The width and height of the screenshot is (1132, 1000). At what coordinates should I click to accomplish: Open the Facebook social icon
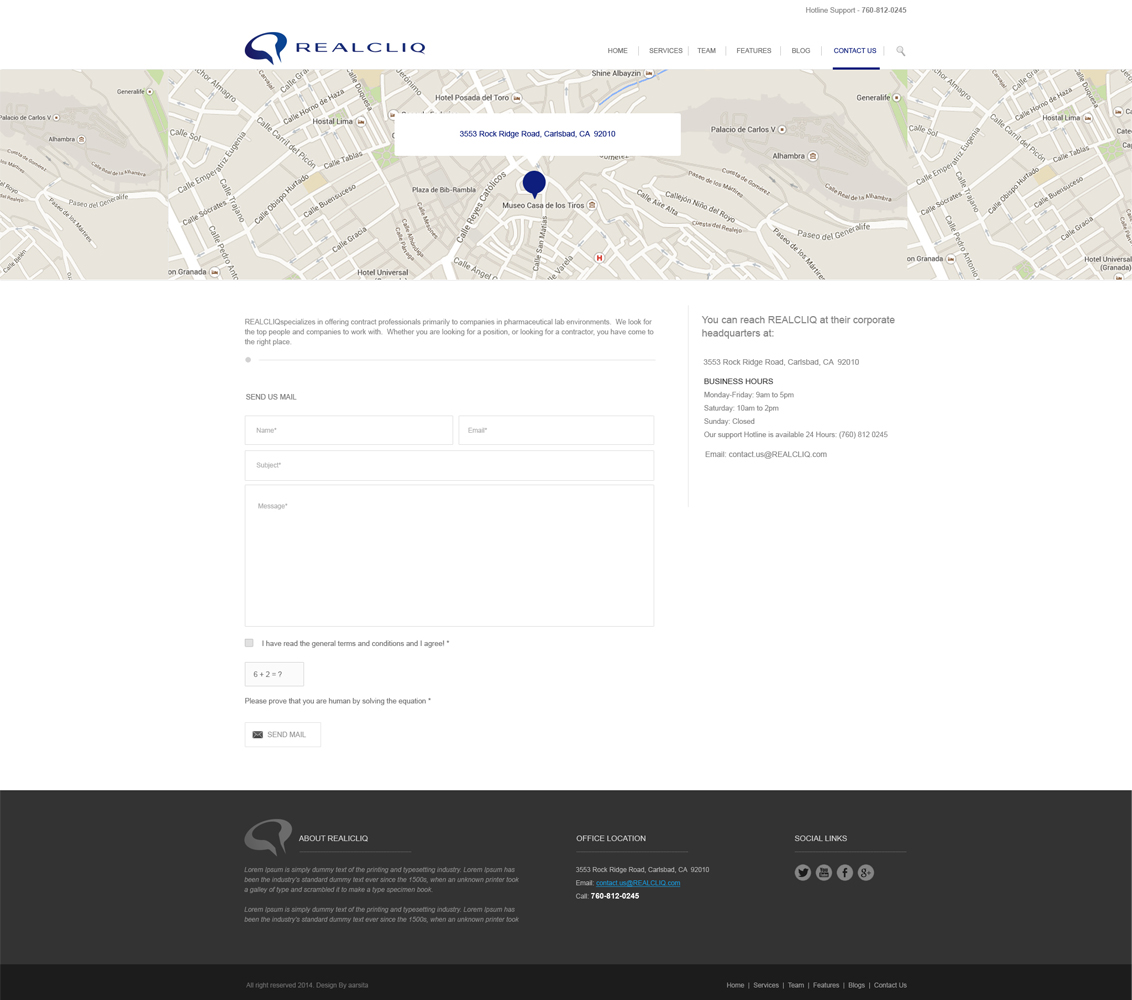point(845,872)
